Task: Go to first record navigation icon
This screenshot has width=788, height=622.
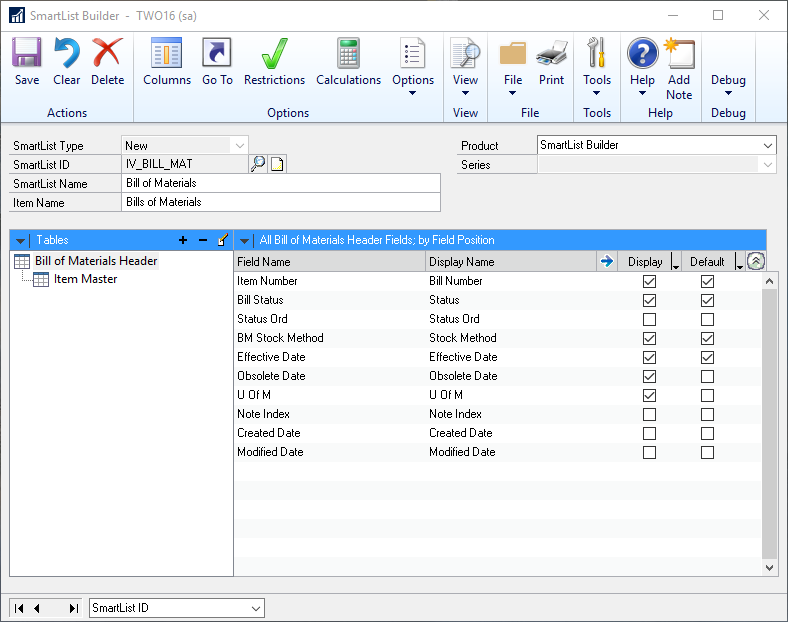Action: (x=19, y=608)
